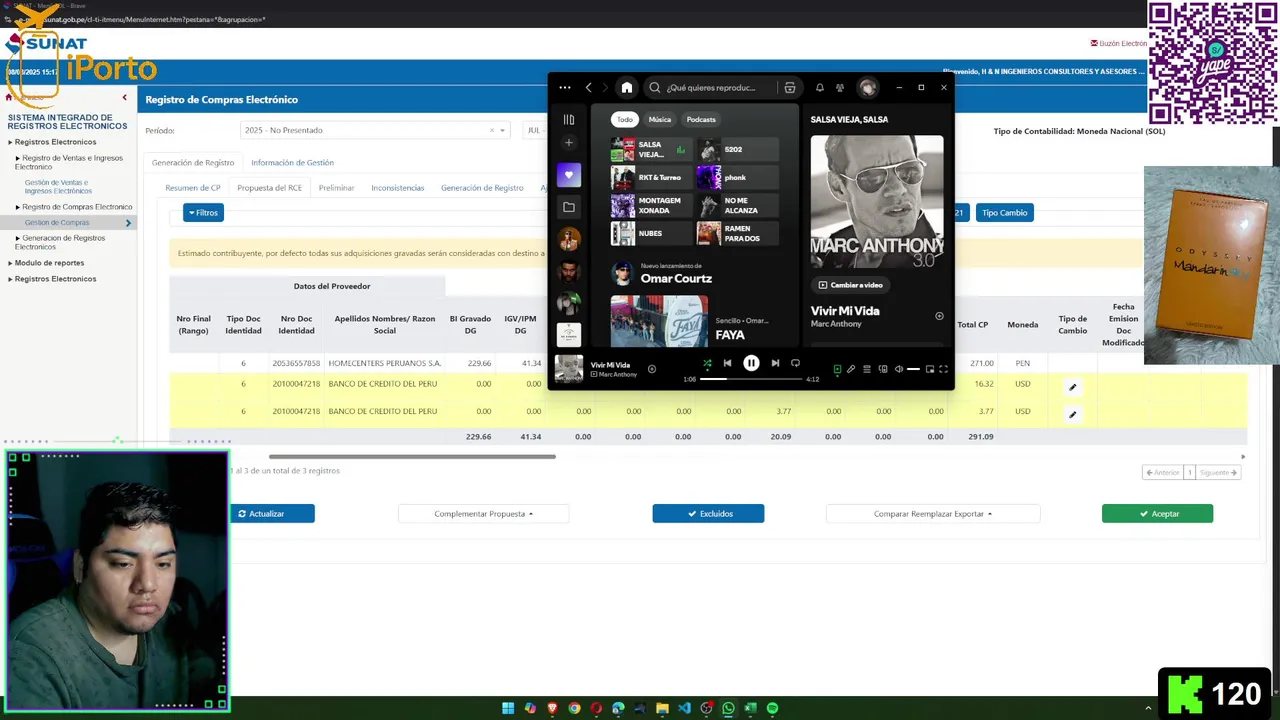
Task: Select the Podcasts filter chip in Spotify
Action: click(x=701, y=119)
